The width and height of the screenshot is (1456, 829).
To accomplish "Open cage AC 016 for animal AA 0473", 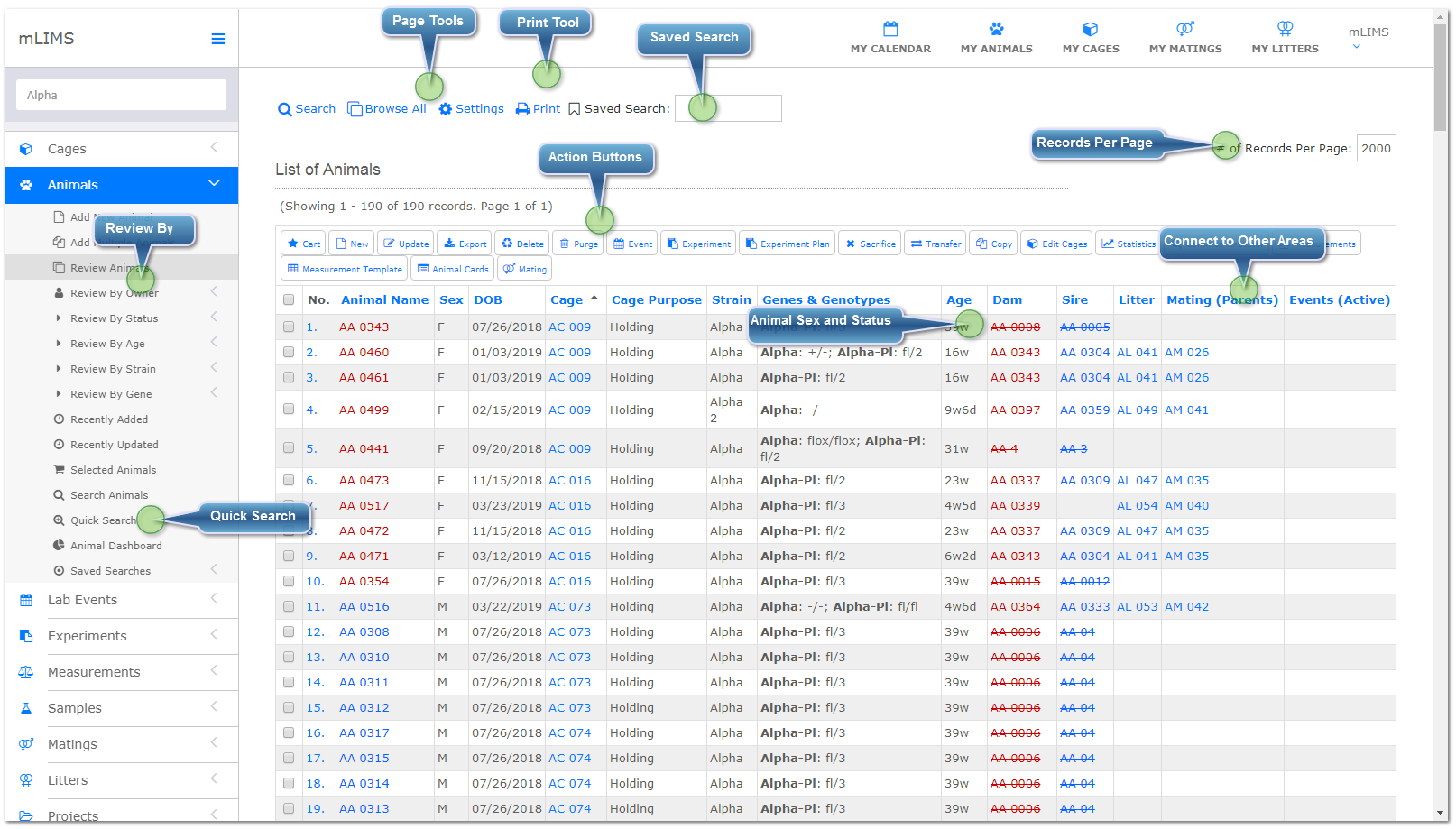I will pyautogui.click(x=570, y=481).
